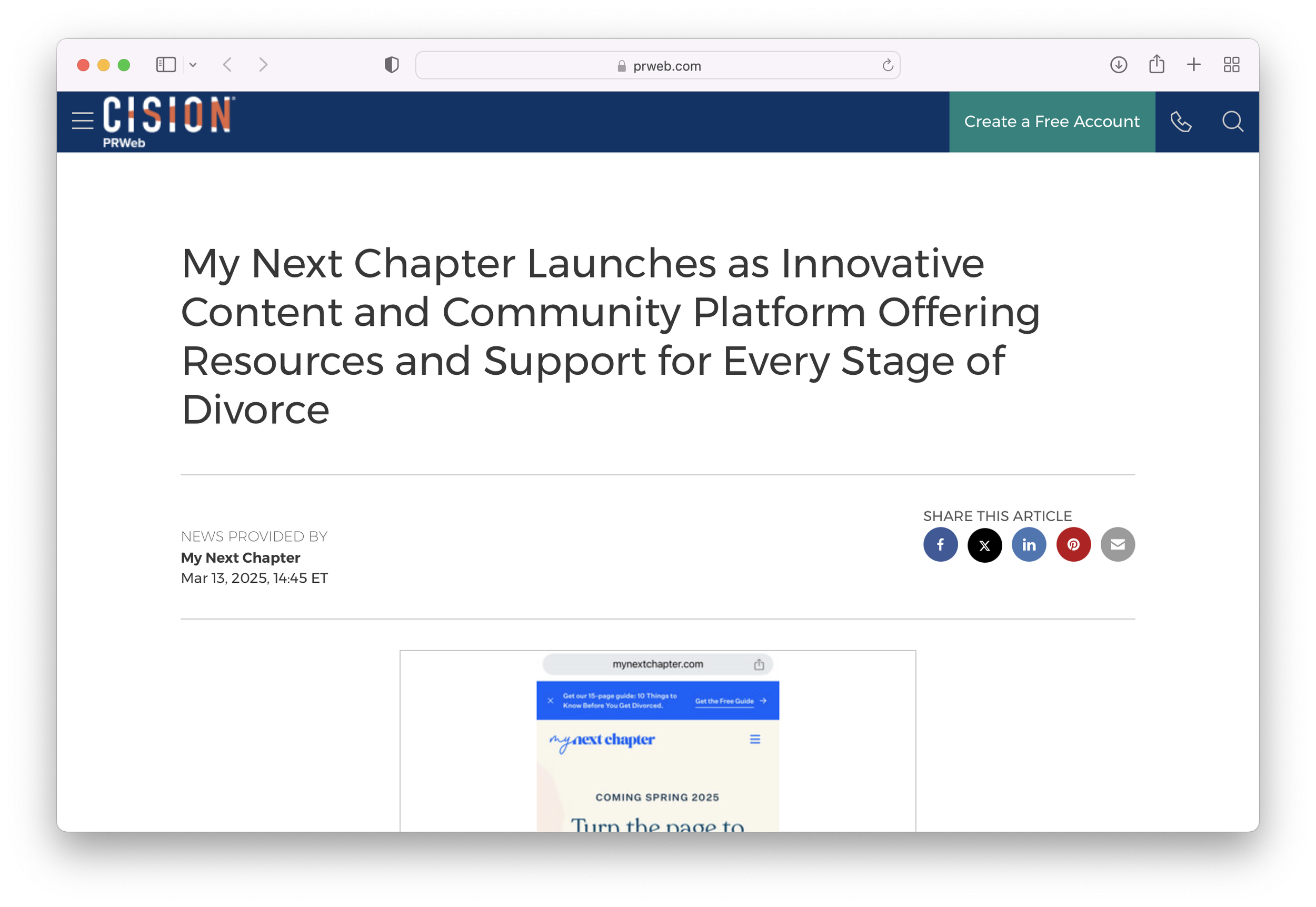1316x907 pixels.
Task: Go forward to next page
Action: (x=263, y=65)
